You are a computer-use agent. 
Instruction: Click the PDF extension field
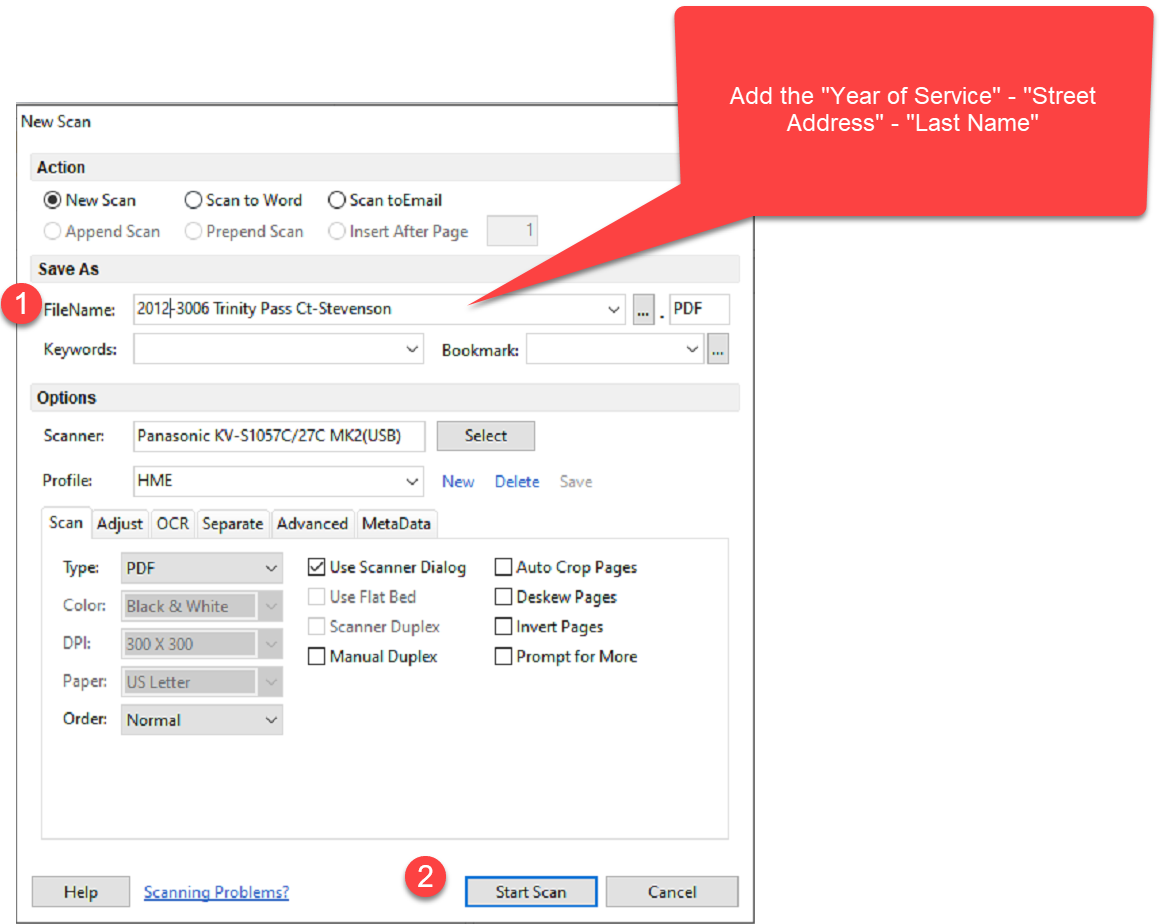pos(699,309)
